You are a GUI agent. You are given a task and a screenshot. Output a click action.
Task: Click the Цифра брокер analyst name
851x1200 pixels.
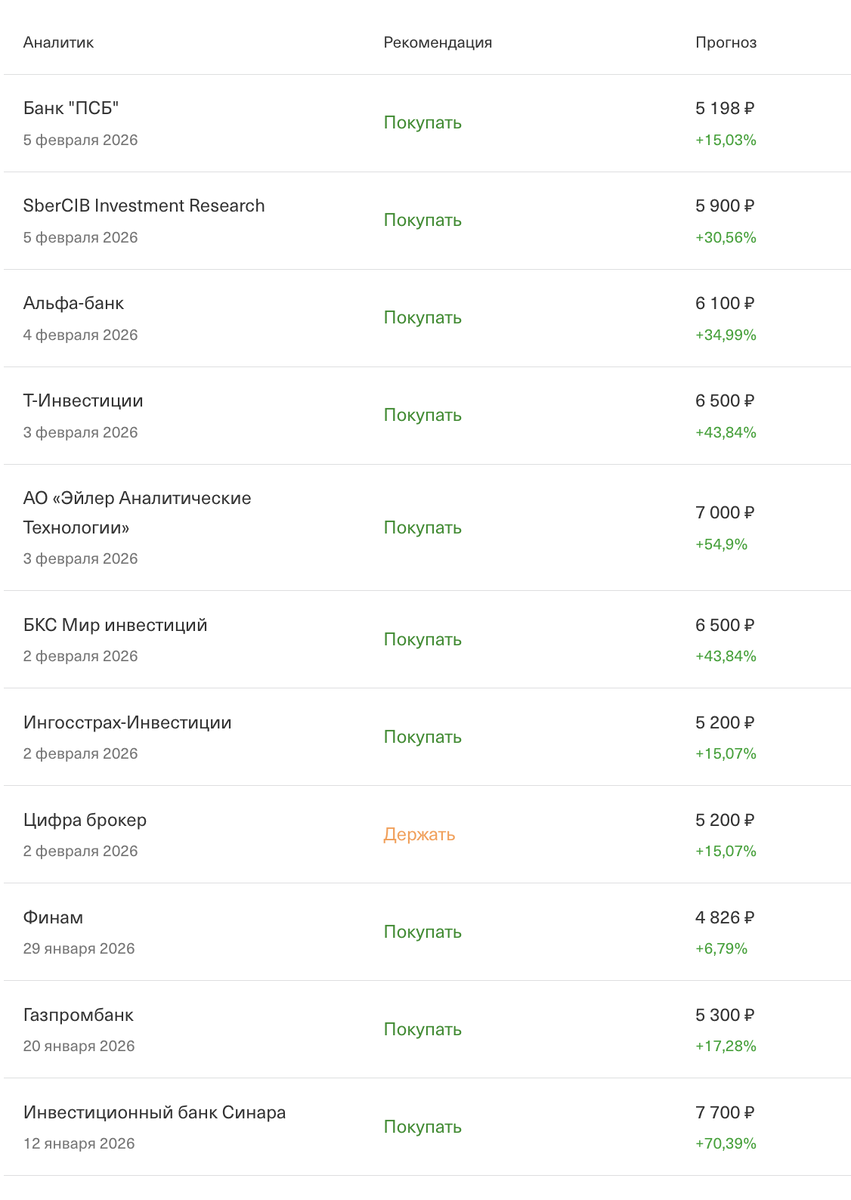[85, 820]
